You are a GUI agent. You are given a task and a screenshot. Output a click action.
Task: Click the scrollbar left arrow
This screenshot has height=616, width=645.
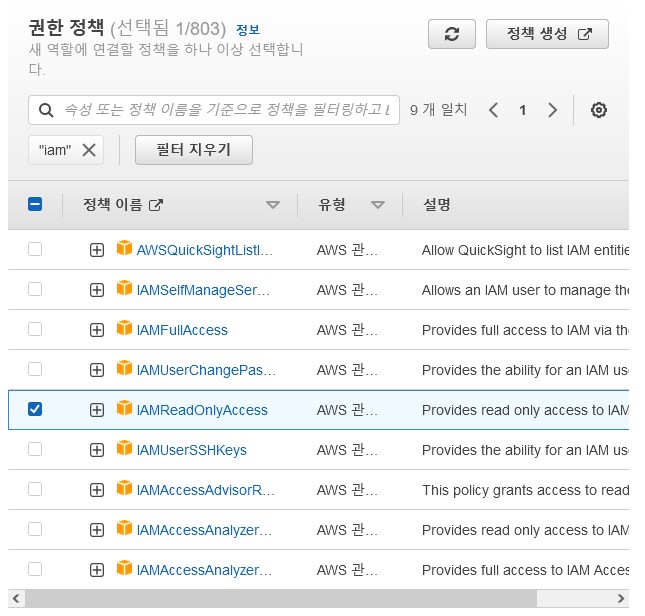pos(16,598)
